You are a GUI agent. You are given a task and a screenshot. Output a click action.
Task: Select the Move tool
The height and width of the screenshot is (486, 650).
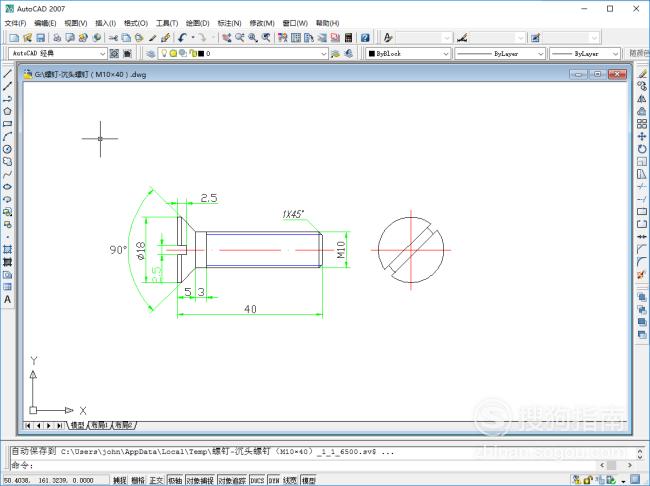click(x=642, y=136)
